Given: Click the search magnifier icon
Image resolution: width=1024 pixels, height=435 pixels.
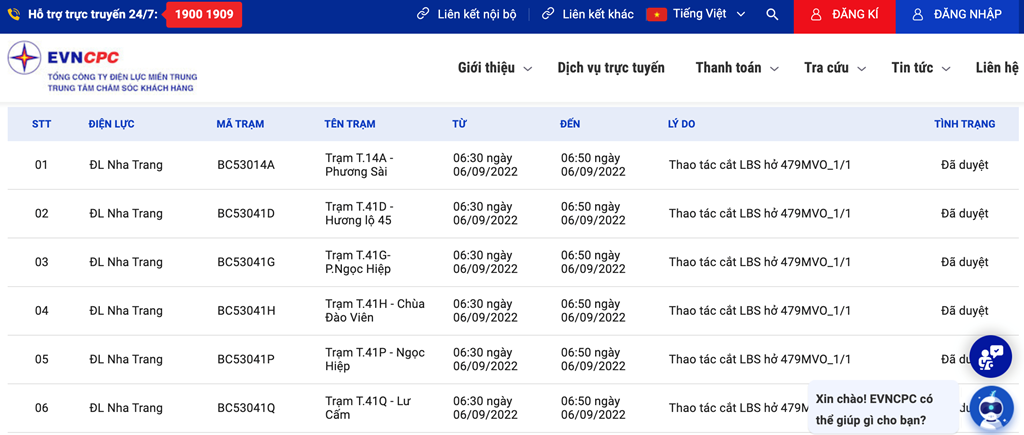Looking at the screenshot, I should pyautogui.click(x=772, y=15).
